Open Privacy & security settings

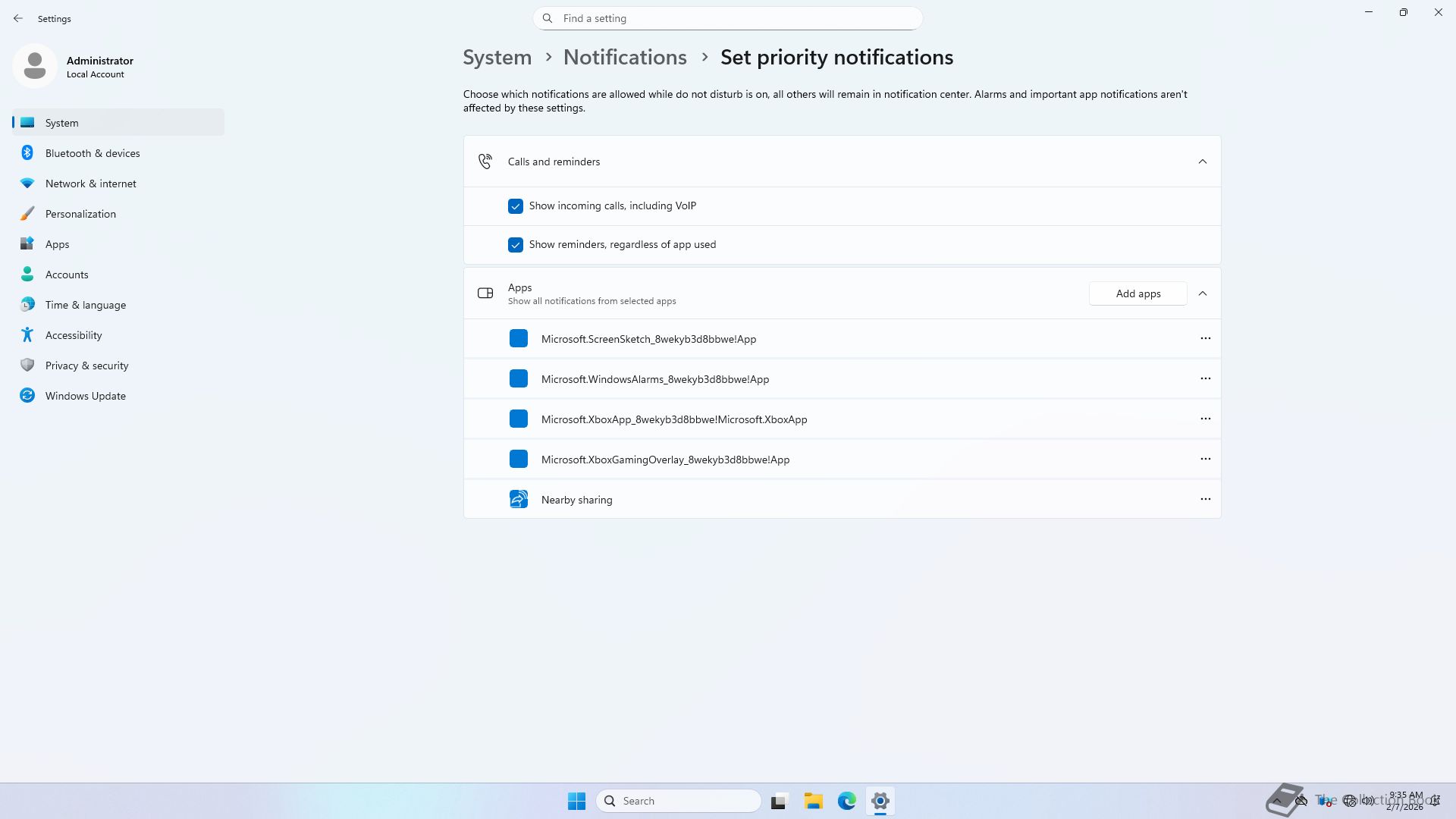point(86,366)
